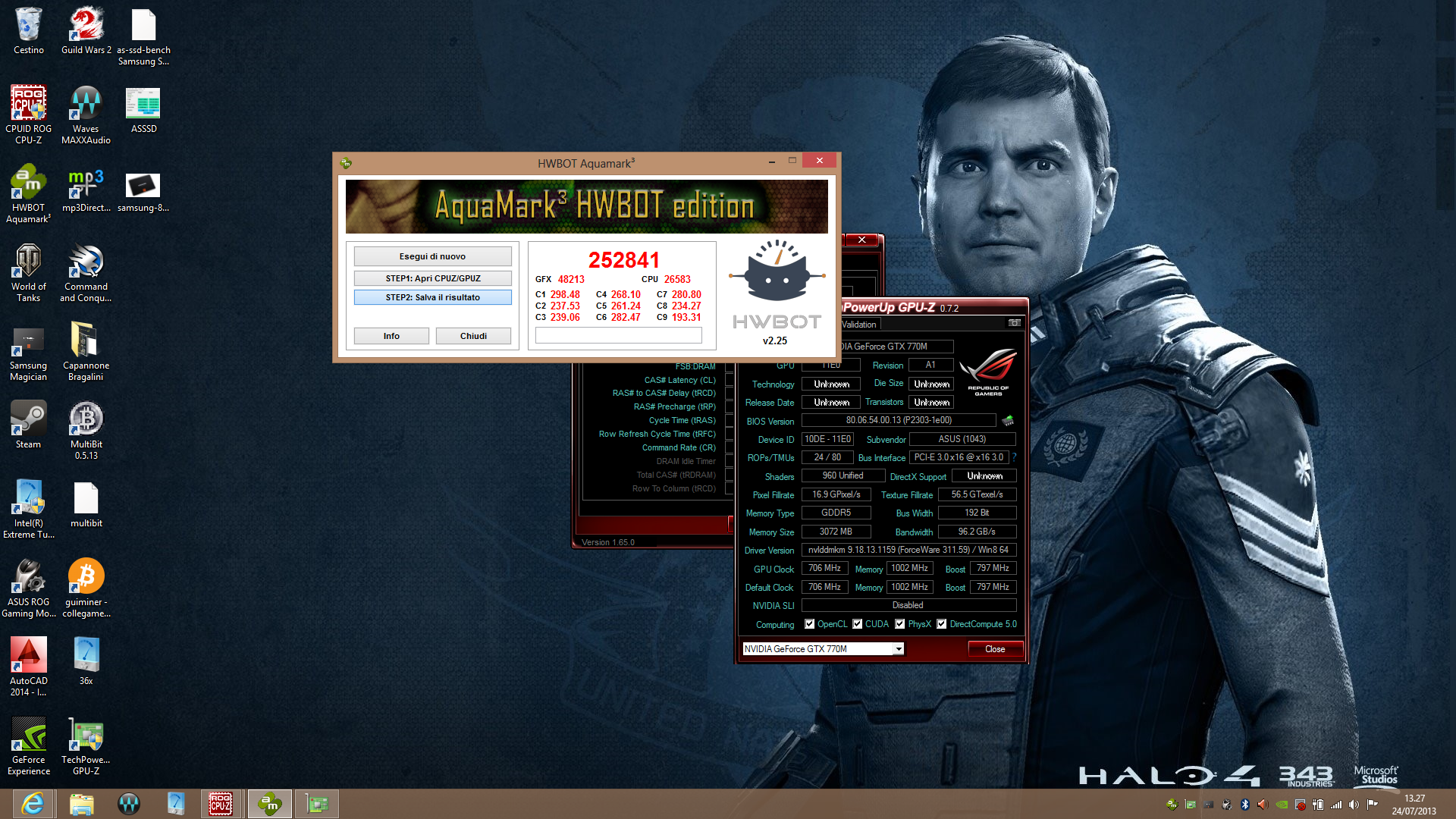Open Capannone Bragalini folder
Viewport: 1456px width, 819px height.
click(86, 352)
